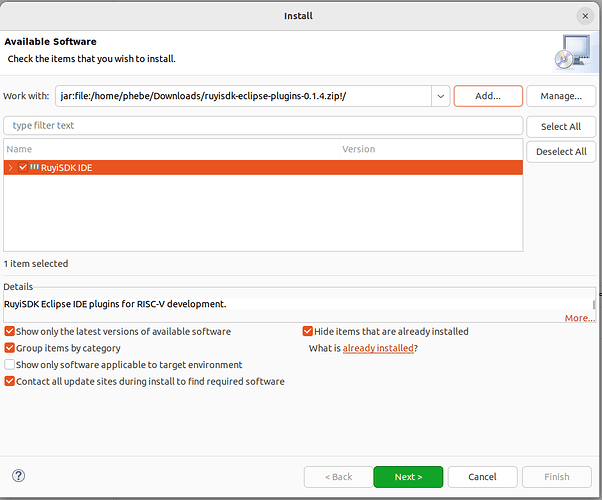Click the Manage... button
The image size is (602, 500).
[x=561, y=96]
